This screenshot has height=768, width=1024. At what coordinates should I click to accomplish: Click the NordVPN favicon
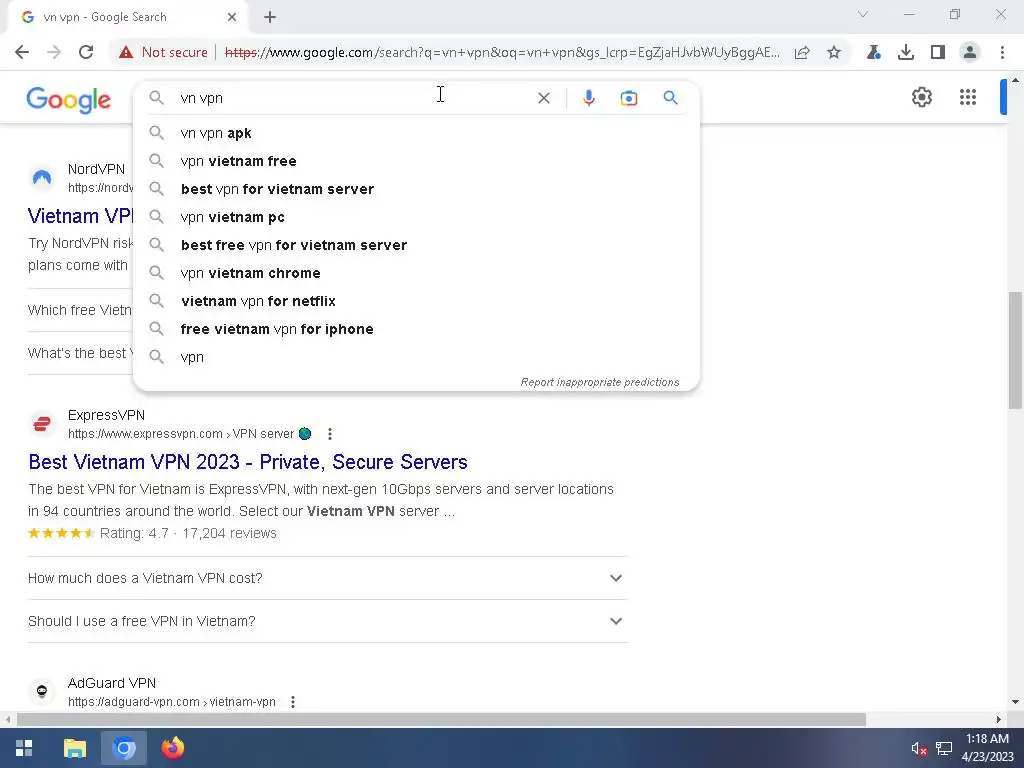(42, 178)
